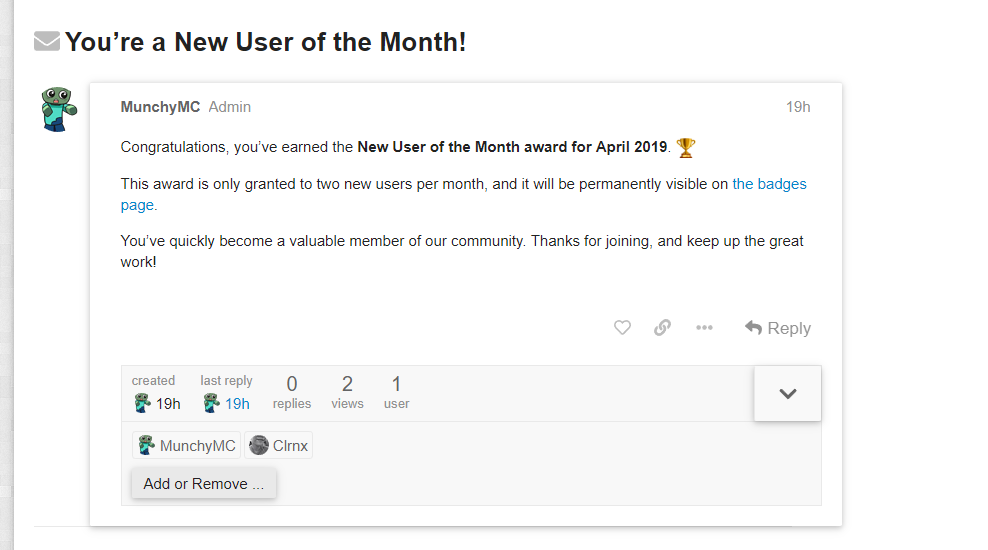Click the 19h post timestamp
The height and width of the screenshot is (550, 988).
tap(797, 107)
